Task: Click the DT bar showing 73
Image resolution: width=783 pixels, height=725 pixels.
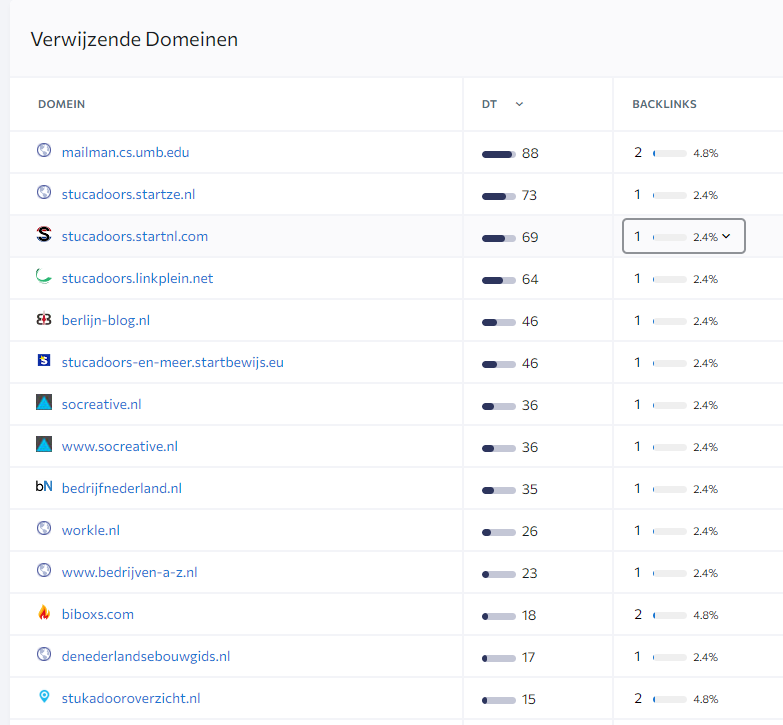Action: click(498, 196)
